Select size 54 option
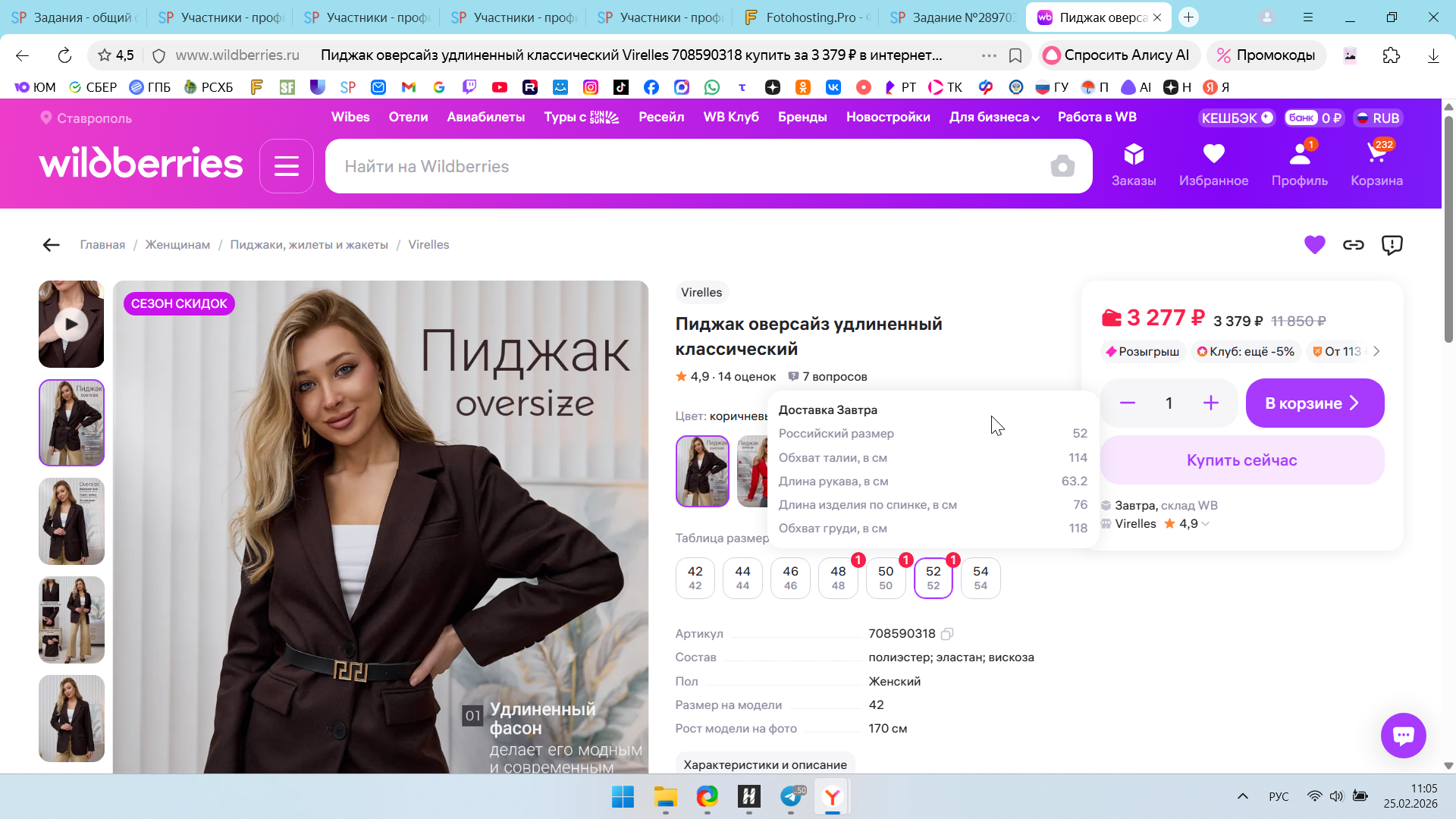 (x=980, y=578)
